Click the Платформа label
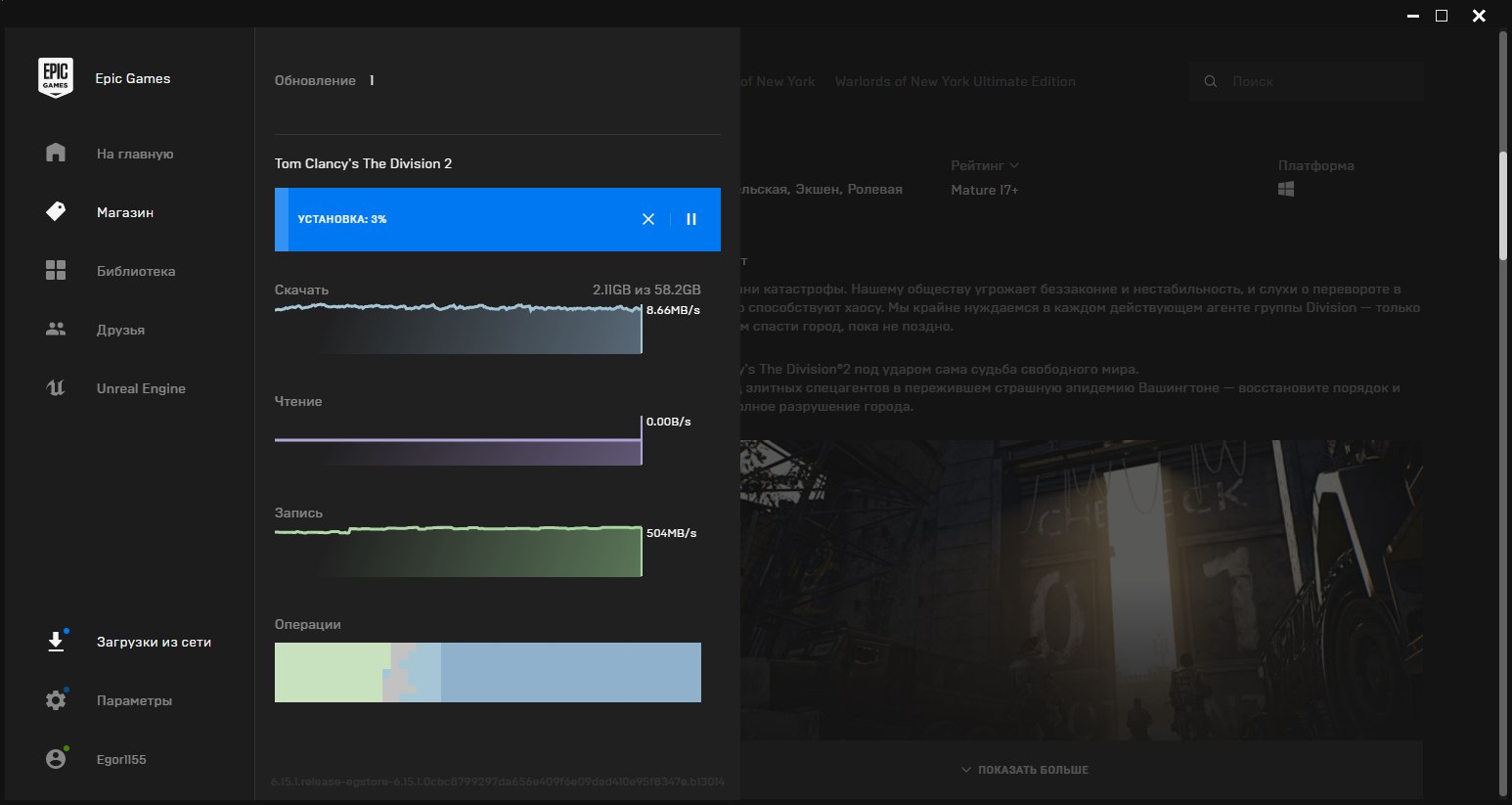Screen dimensions: 1512x805 (x=1316, y=165)
